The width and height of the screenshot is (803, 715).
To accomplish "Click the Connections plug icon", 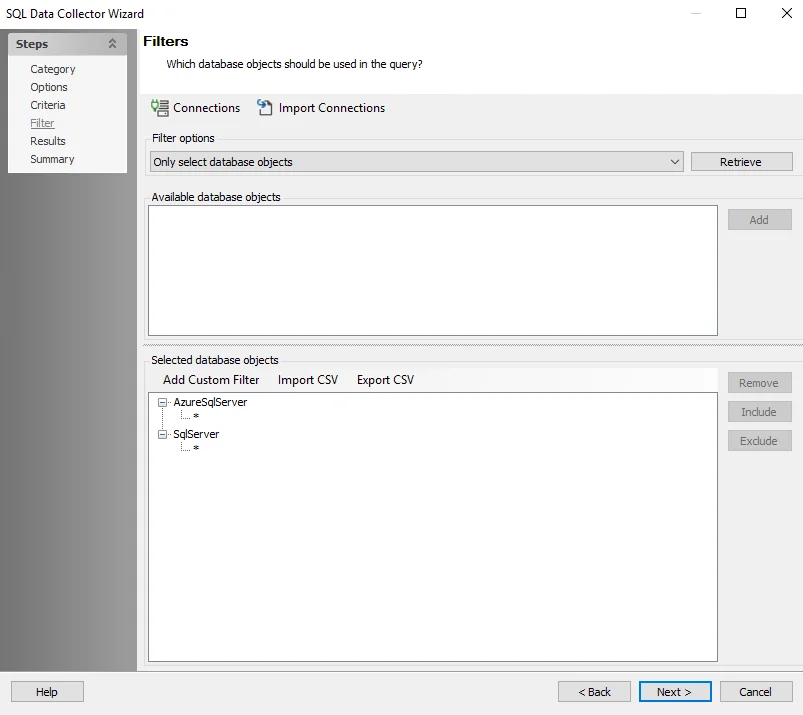I will 159,108.
